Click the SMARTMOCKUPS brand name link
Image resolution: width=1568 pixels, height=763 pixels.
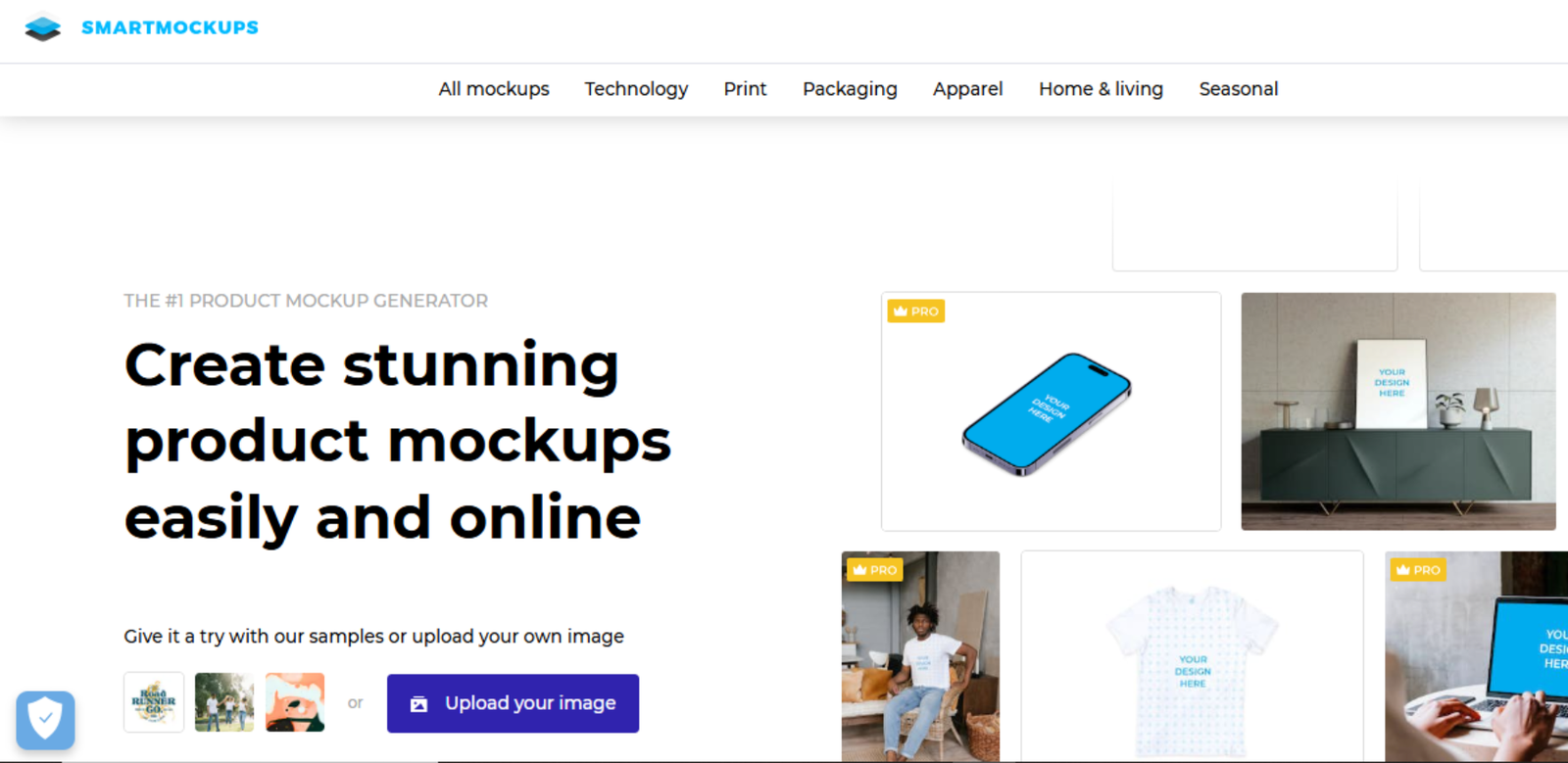pyautogui.click(x=170, y=27)
